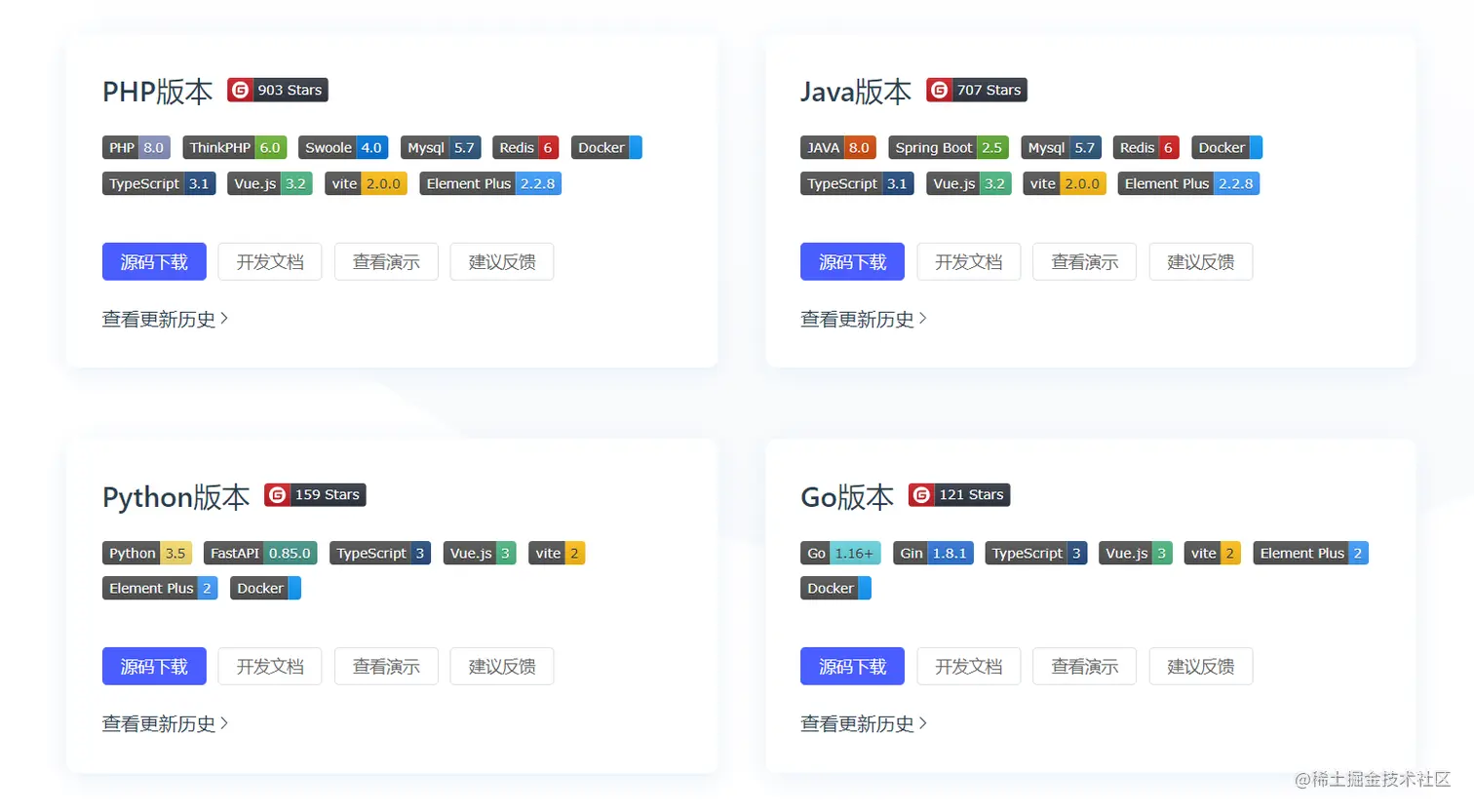Download source code for Go version
Viewport: 1474px width, 812px height.
coord(852,666)
